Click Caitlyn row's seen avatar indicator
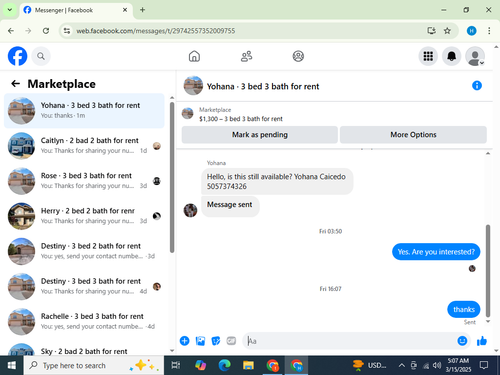The image size is (500, 375). coord(157,146)
